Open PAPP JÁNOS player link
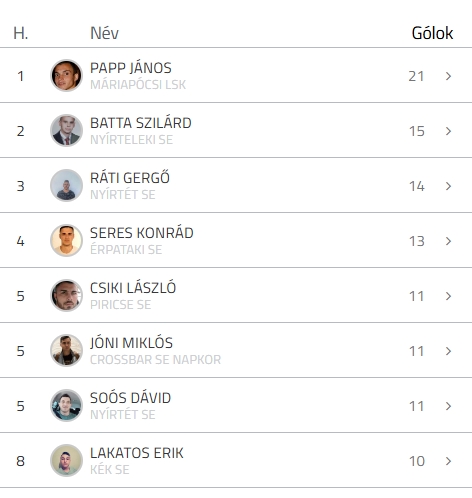The image size is (472, 498). [x=131, y=68]
